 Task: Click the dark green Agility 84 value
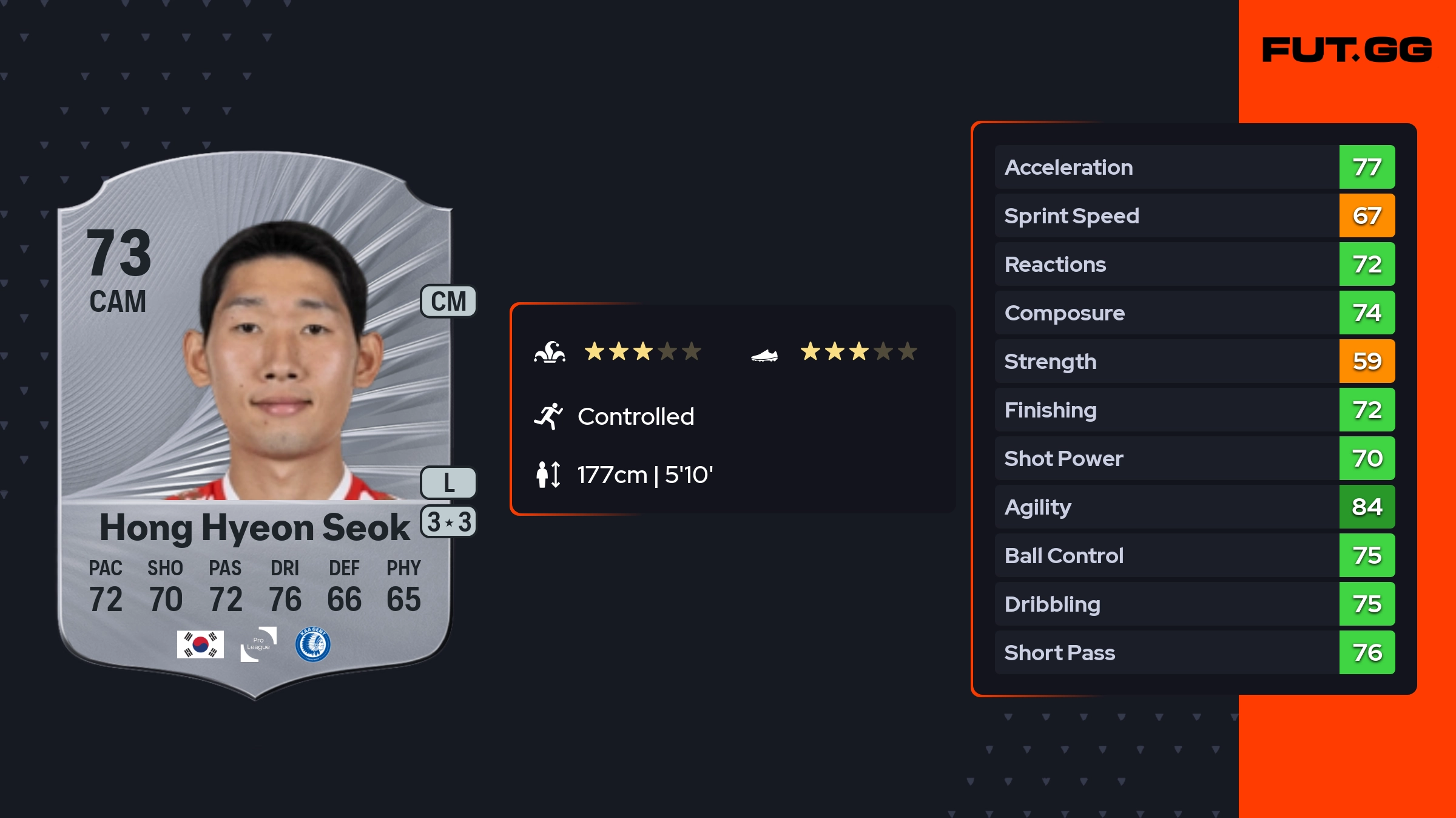click(1367, 507)
